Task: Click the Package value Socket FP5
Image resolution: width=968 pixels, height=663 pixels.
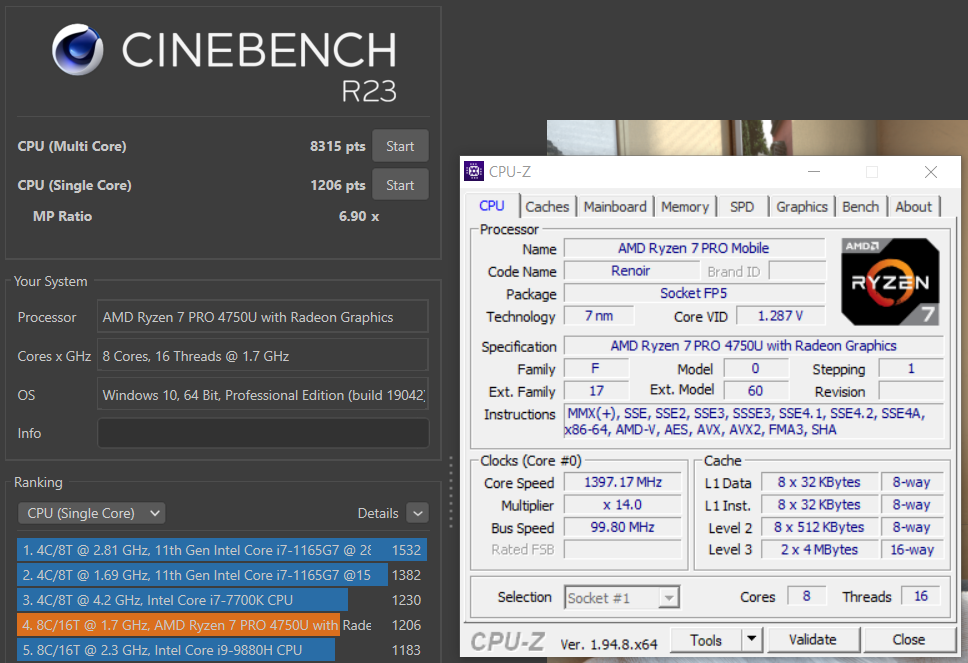Action: [x=694, y=293]
